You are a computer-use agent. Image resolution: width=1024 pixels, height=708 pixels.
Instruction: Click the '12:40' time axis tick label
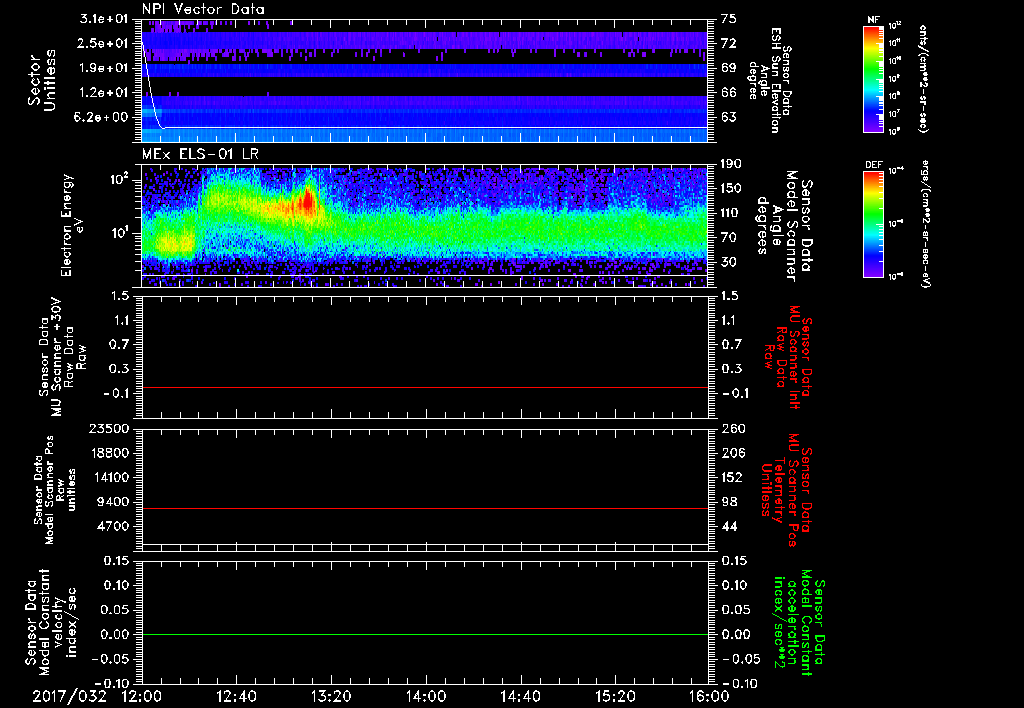(x=236, y=696)
